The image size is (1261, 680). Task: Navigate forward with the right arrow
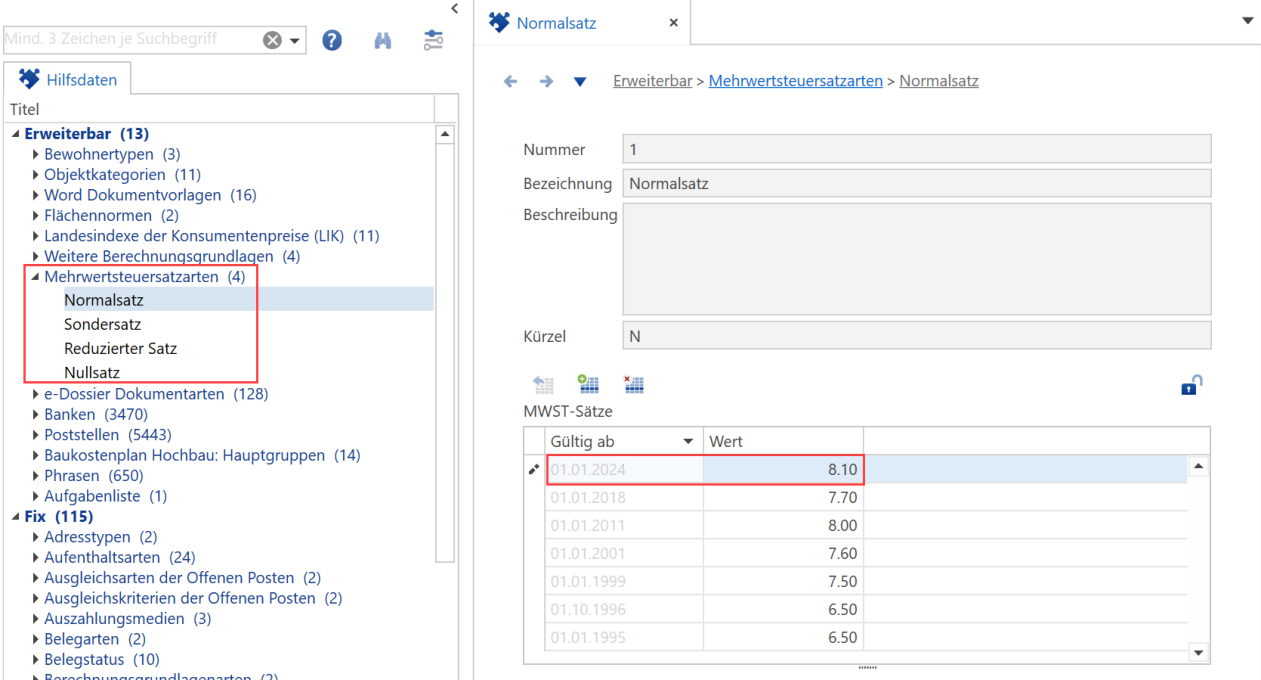(546, 81)
